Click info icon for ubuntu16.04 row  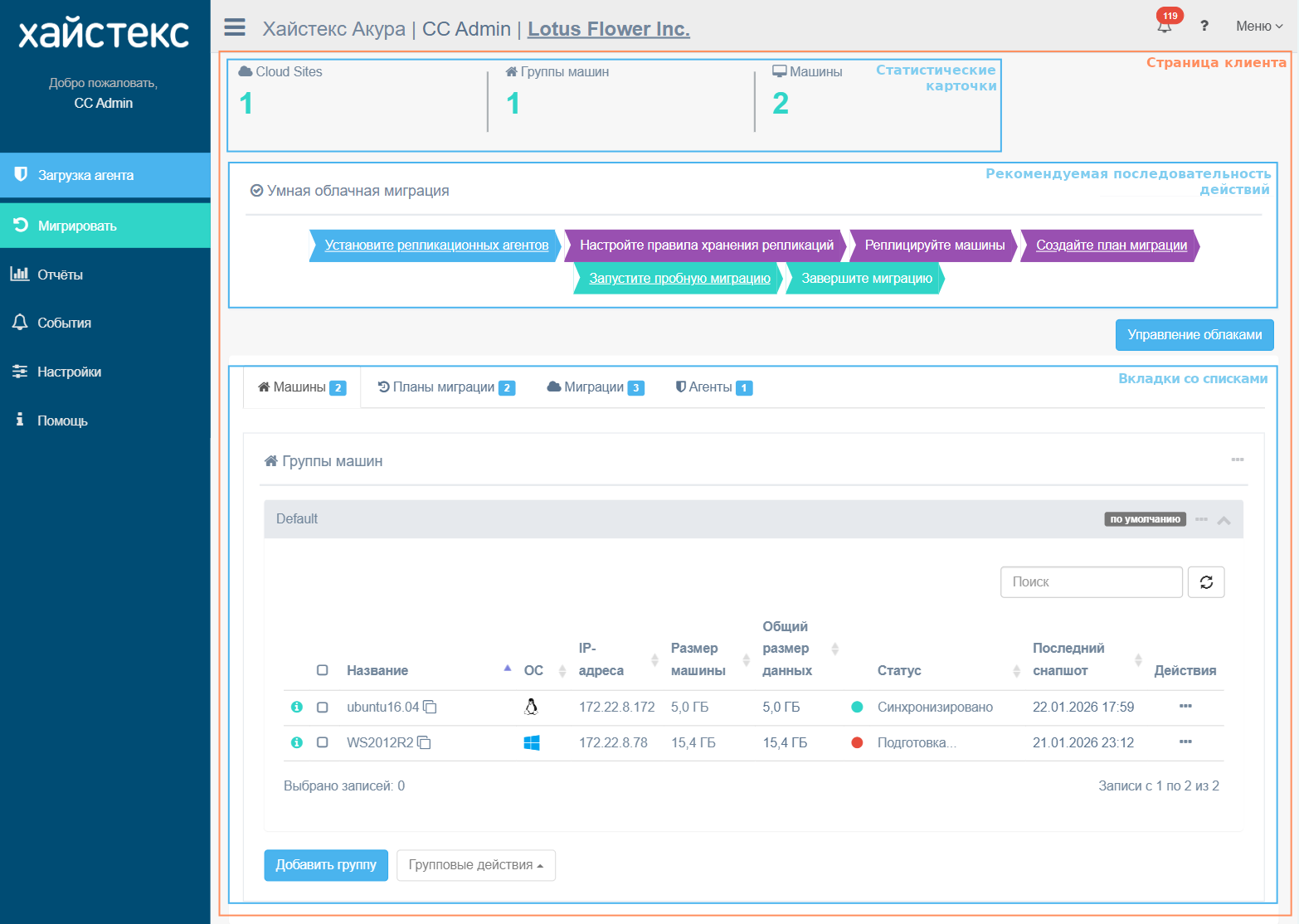point(297,708)
